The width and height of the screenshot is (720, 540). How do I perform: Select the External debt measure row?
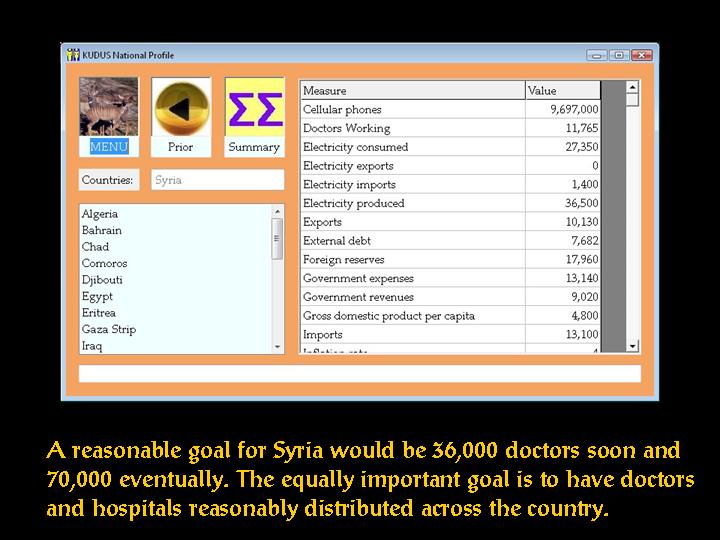[x=412, y=241]
